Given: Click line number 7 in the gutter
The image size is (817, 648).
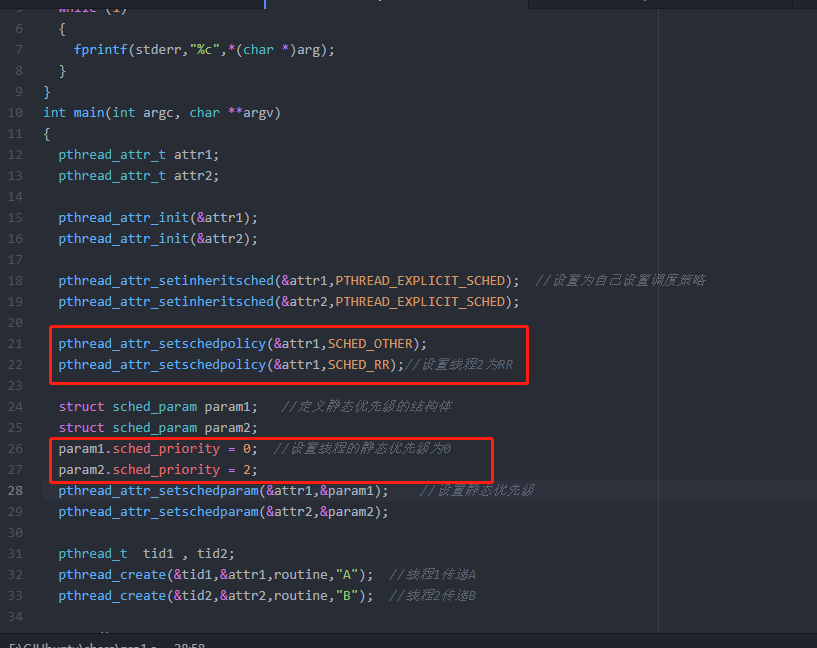Looking at the screenshot, I should coord(19,49).
